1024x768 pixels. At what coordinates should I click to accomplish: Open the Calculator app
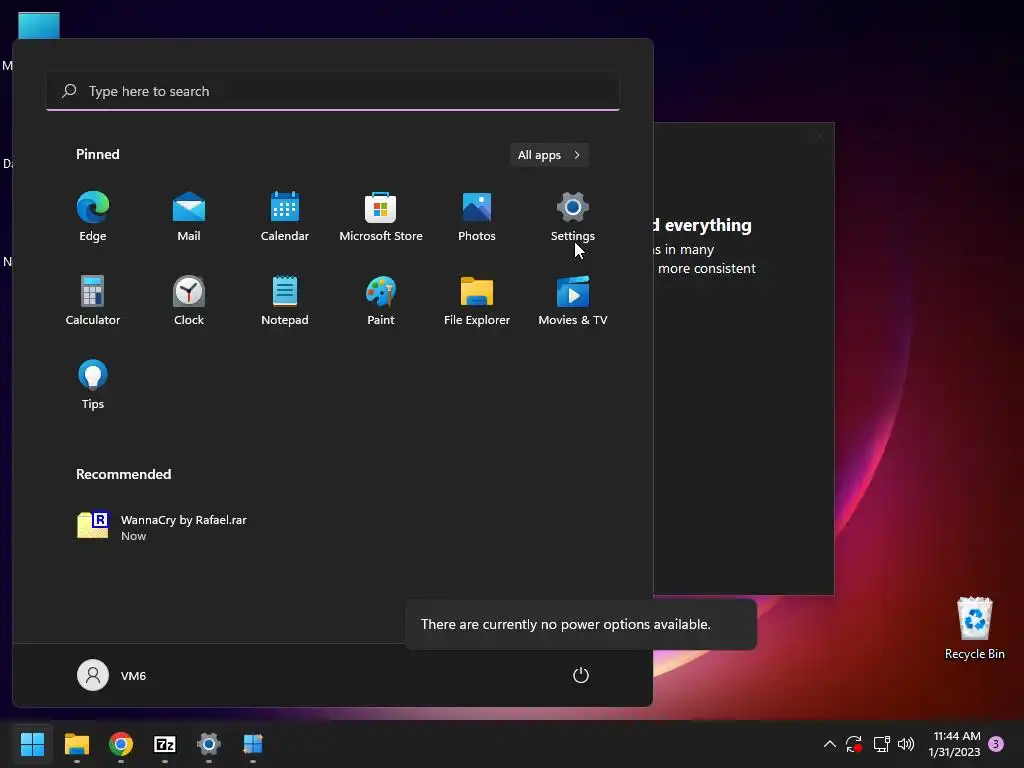coord(93,300)
